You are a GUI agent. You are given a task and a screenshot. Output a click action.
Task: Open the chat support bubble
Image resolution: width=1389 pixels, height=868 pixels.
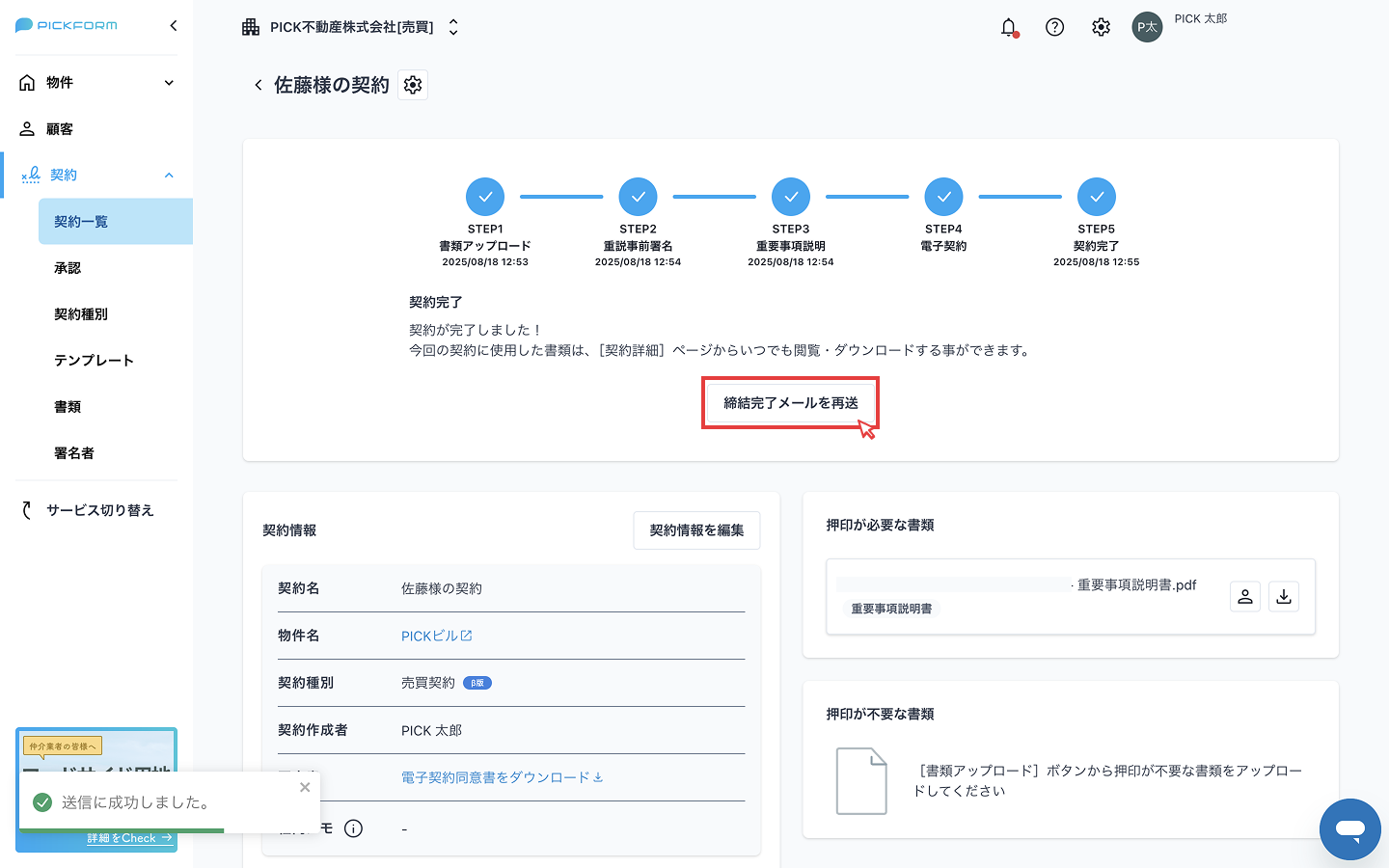coord(1349,828)
